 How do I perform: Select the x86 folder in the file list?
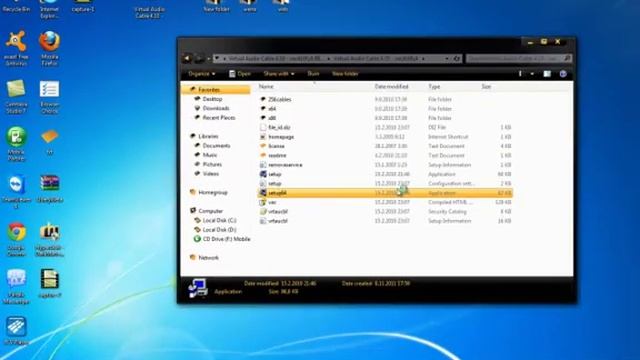coord(385,118)
